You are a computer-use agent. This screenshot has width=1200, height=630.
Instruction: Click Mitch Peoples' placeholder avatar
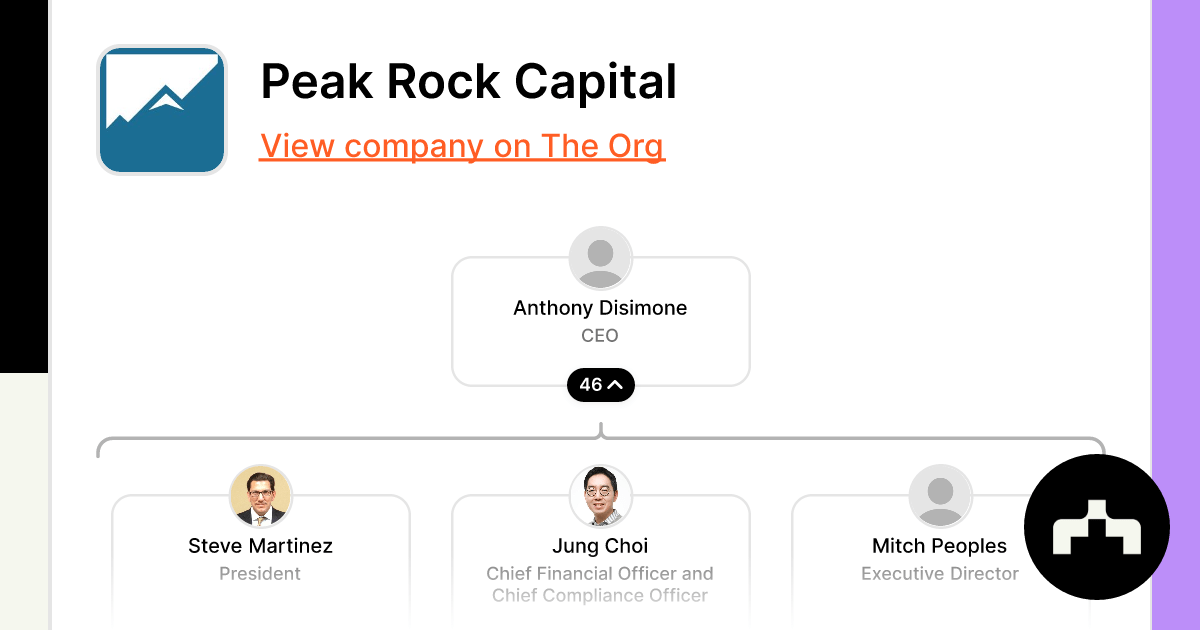[940, 494]
